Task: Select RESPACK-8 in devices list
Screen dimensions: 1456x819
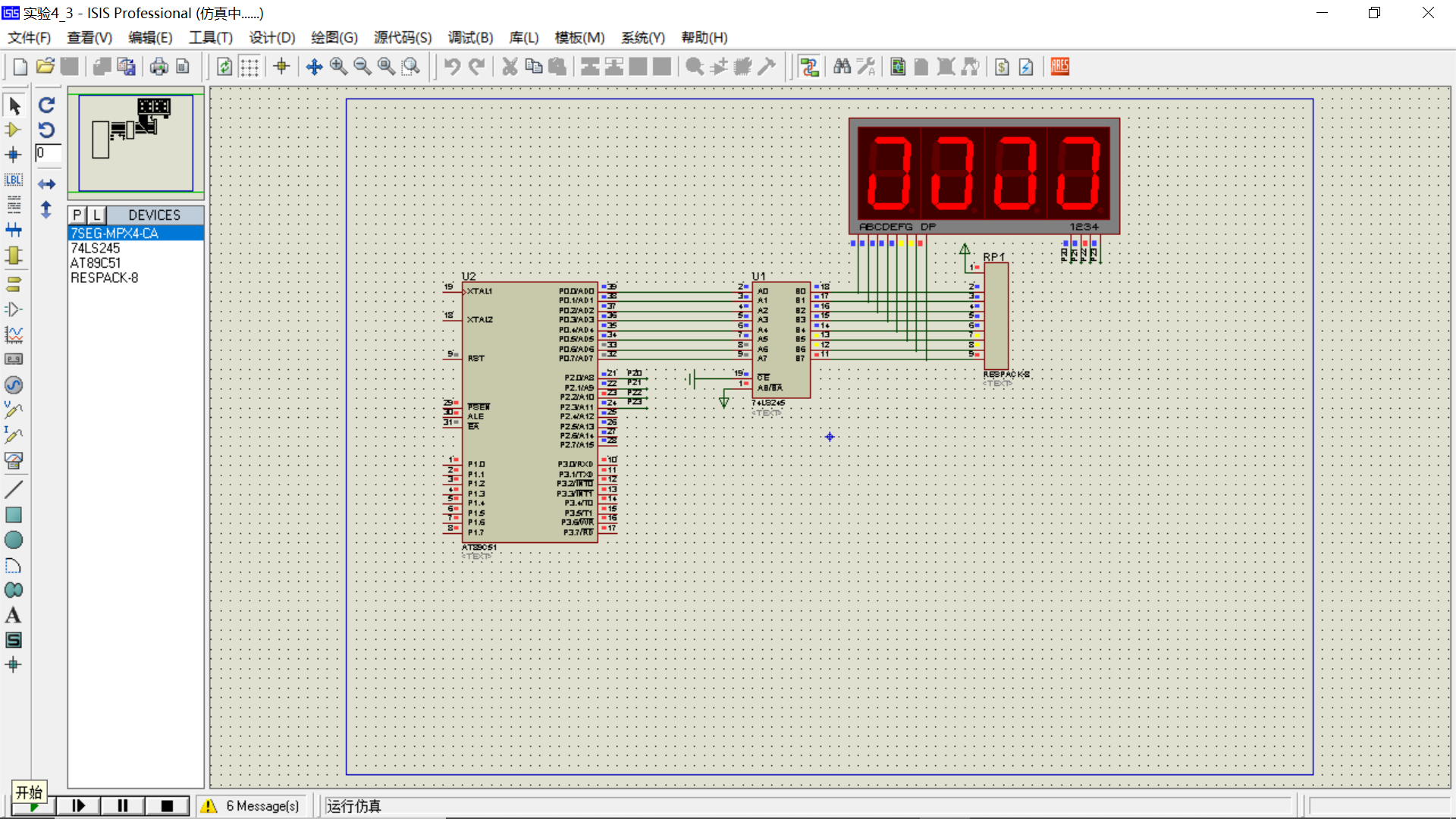Action: (x=136, y=278)
